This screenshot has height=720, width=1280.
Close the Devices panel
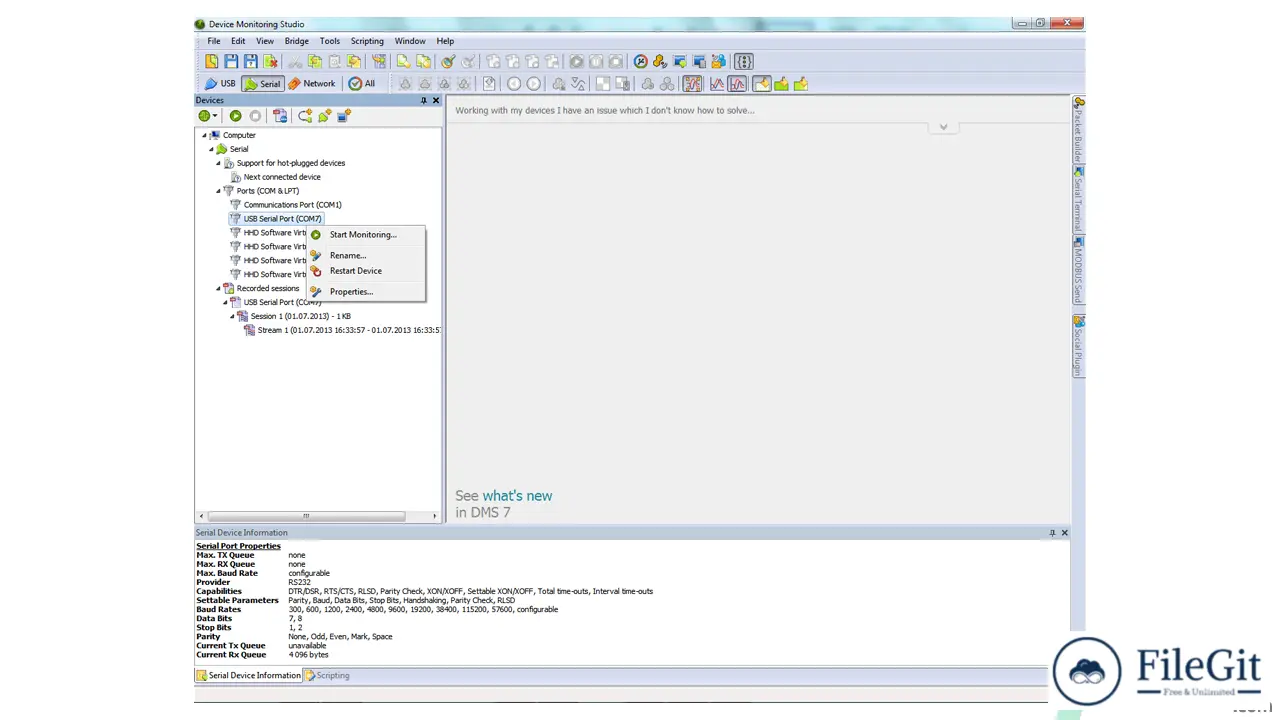pyautogui.click(x=436, y=100)
